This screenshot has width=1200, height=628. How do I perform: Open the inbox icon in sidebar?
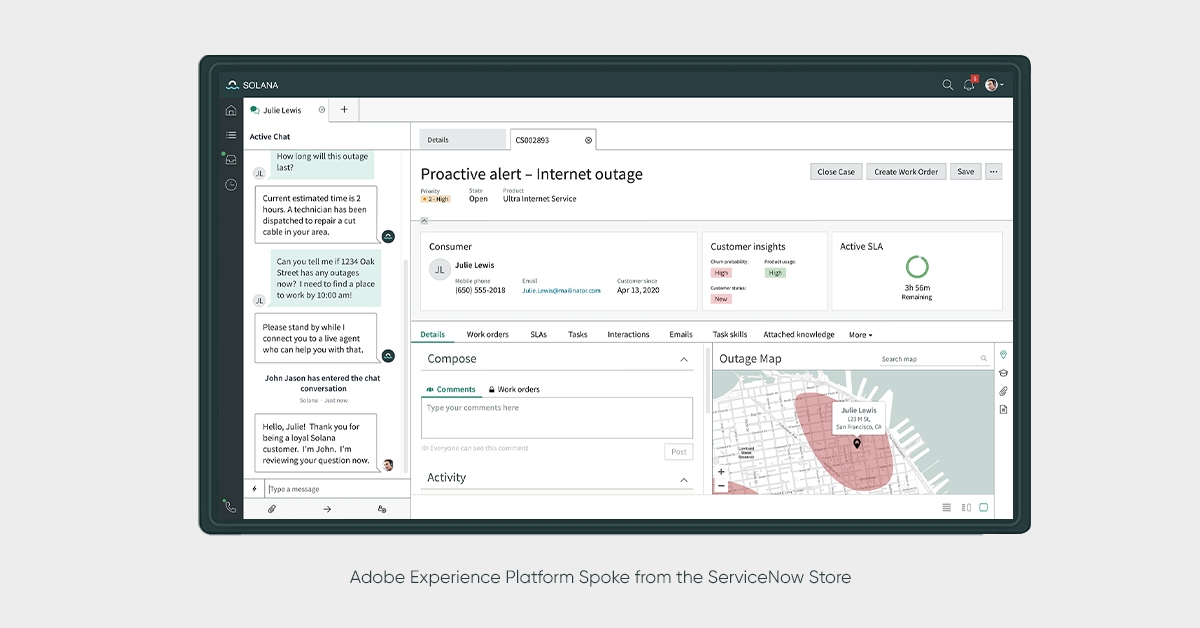pyautogui.click(x=231, y=159)
